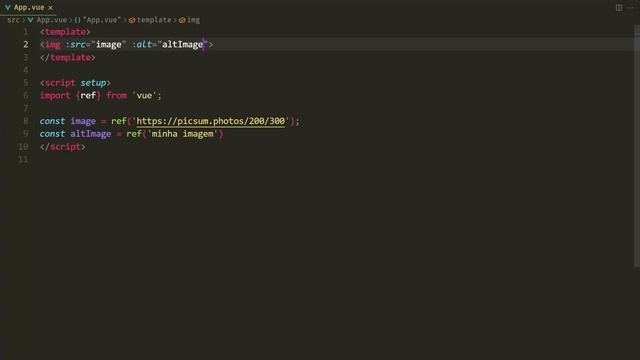Click the image variable name on line 8
The width and height of the screenshot is (640, 360).
83,121
